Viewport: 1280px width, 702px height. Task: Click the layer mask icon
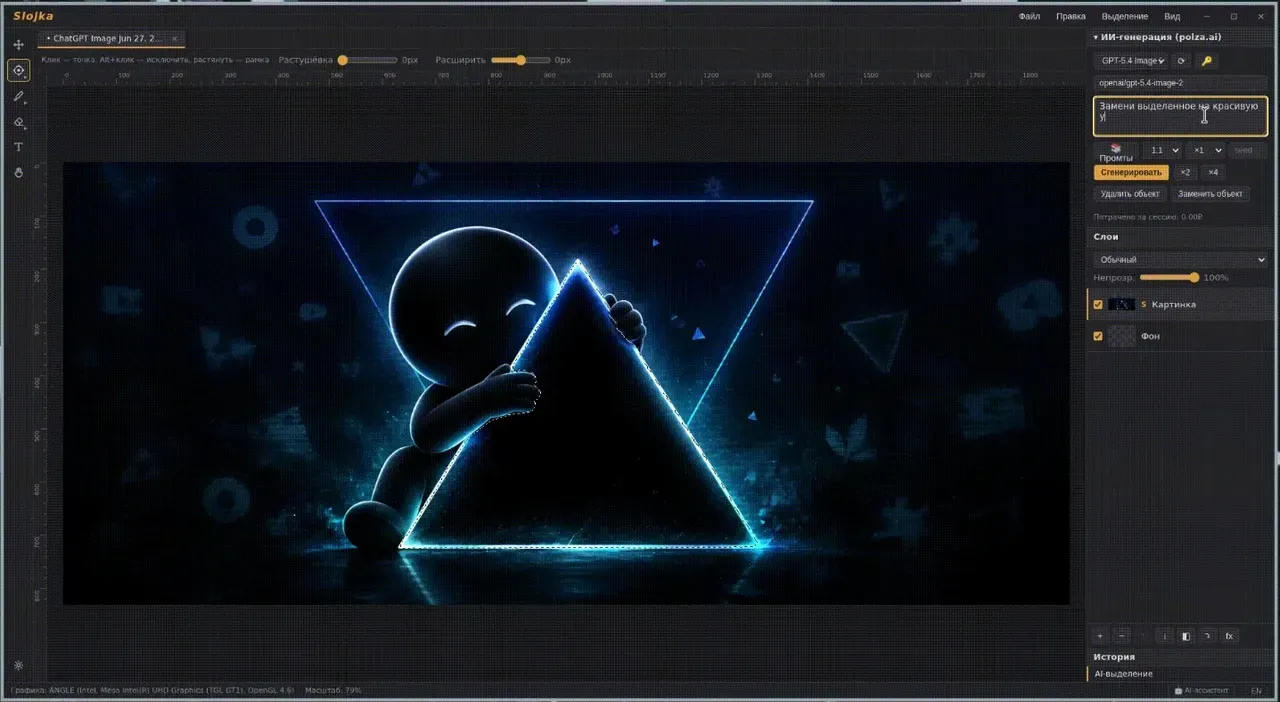tap(1186, 635)
